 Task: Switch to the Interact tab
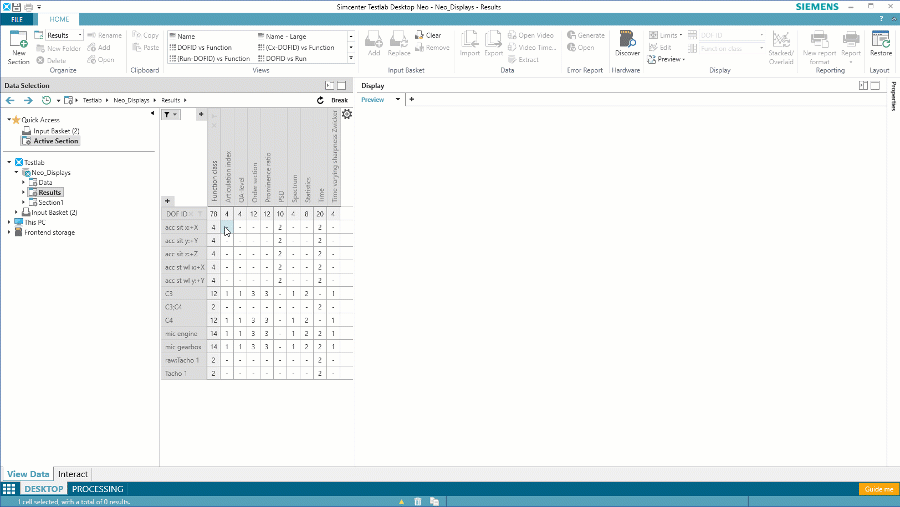click(x=73, y=474)
